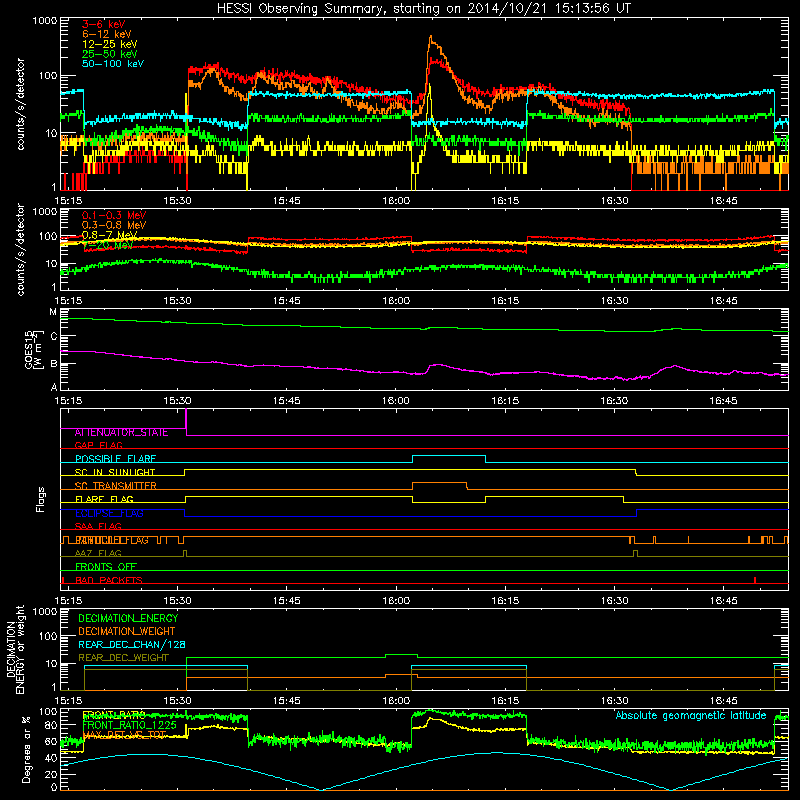This screenshot has height=800, width=800.
Task: Click the 100 tick on the decimation panel y-axis
Action: pos(48,637)
